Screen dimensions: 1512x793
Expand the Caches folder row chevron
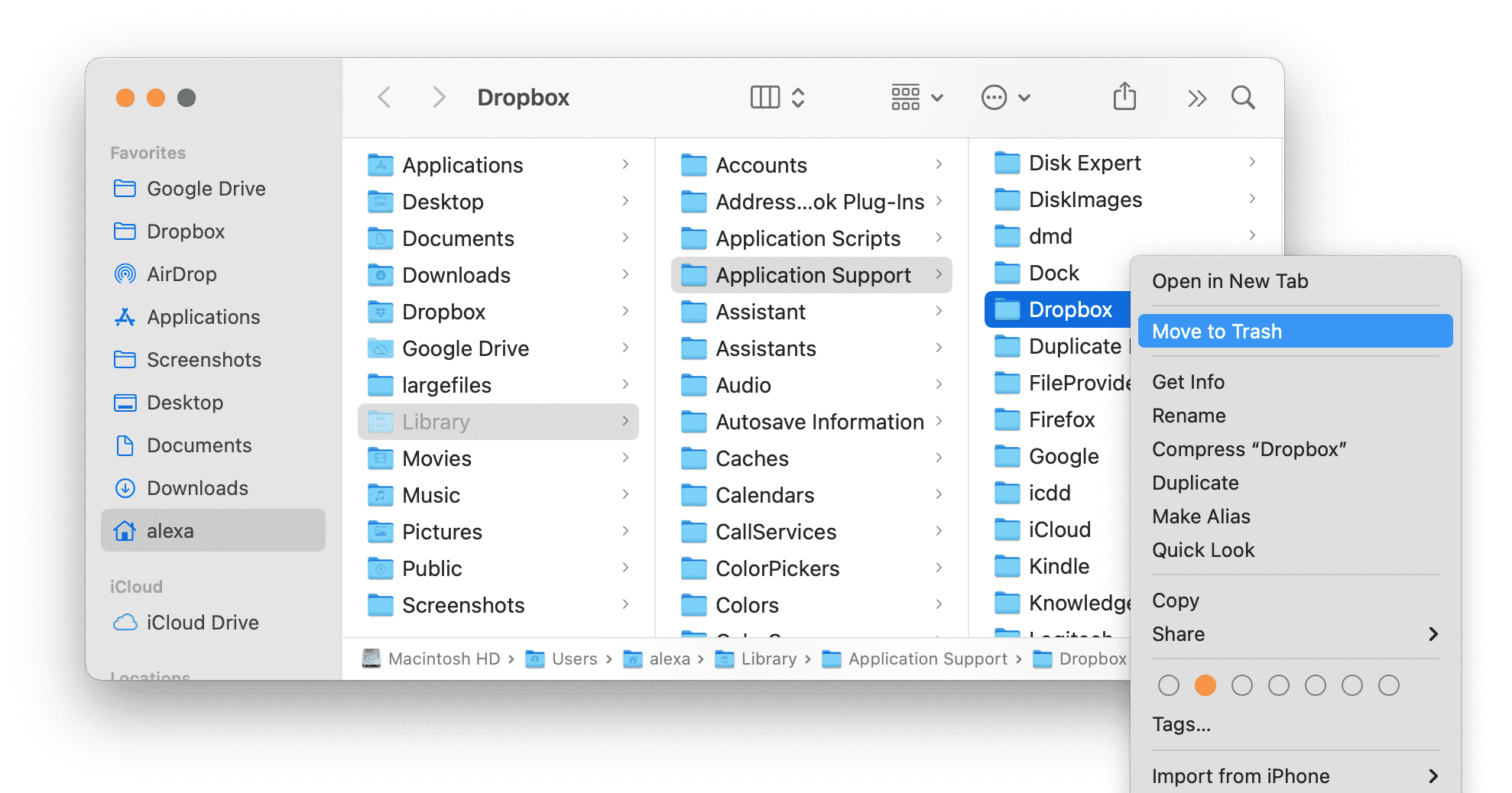tap(939, 458)
